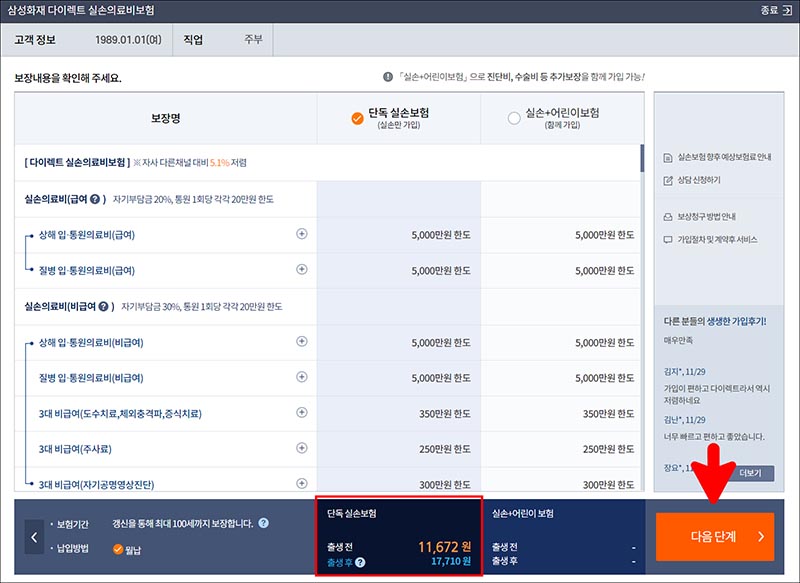Click edit icon beside 상담 신청하기

tap(667, 181)
